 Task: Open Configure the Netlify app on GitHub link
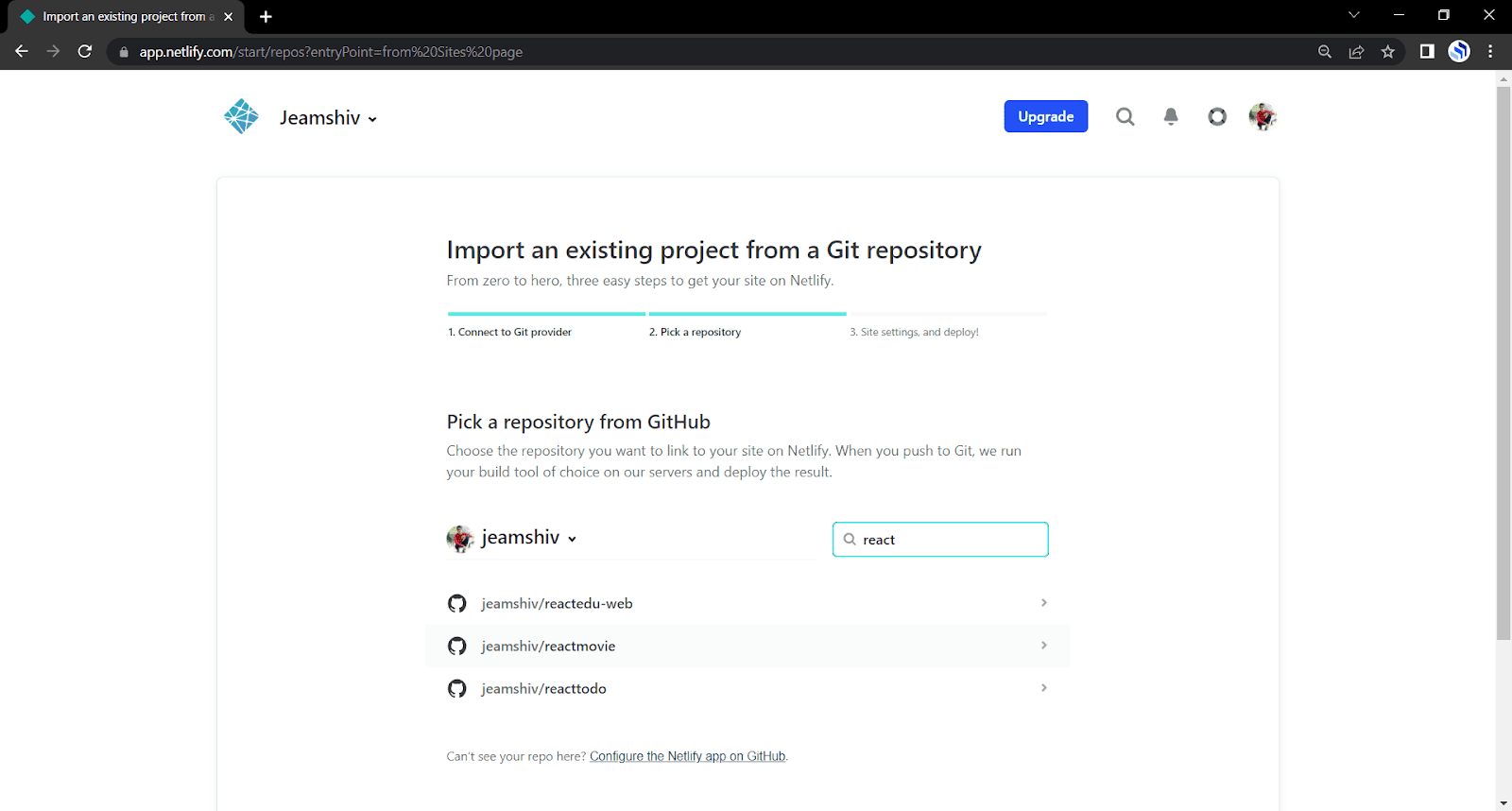(688, 756)
